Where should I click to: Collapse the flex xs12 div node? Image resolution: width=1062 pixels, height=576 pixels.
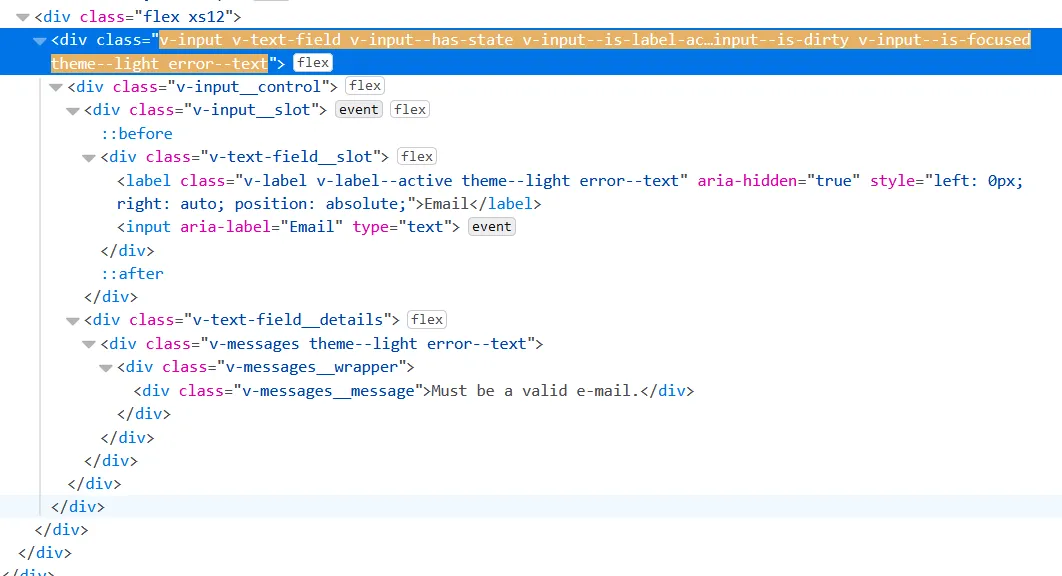(23, 17)
